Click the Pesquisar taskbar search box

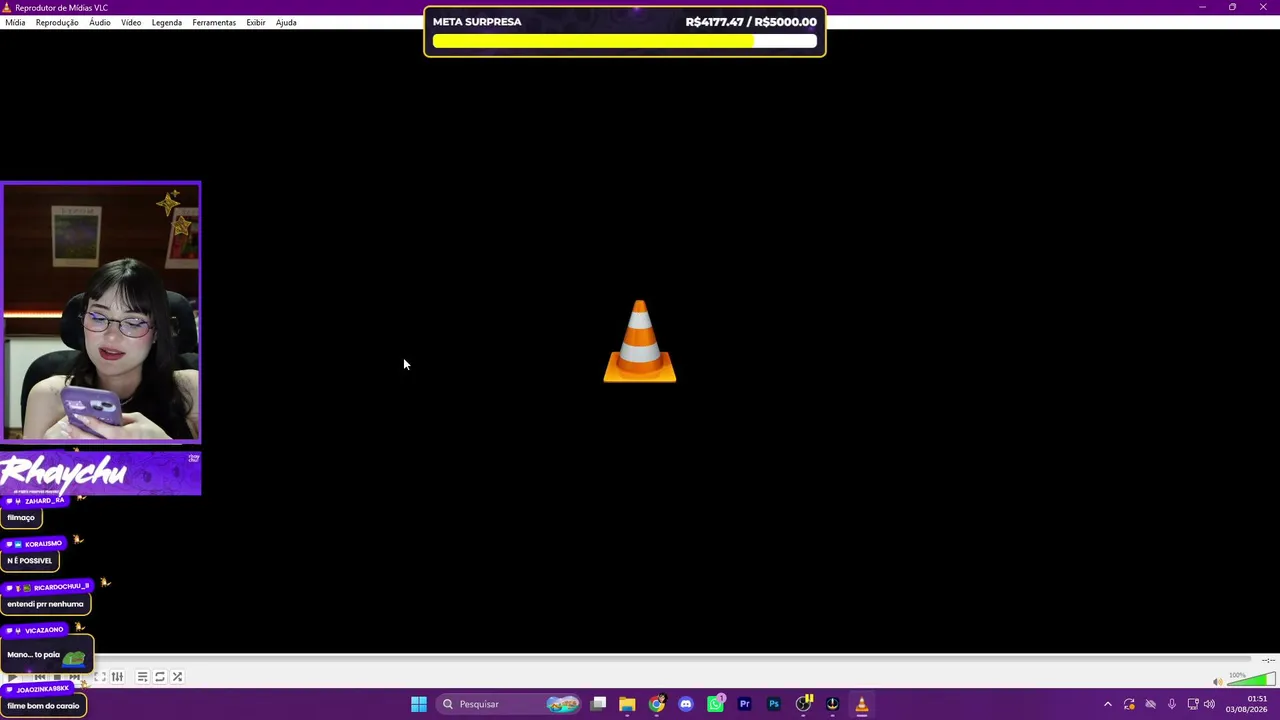510,704
